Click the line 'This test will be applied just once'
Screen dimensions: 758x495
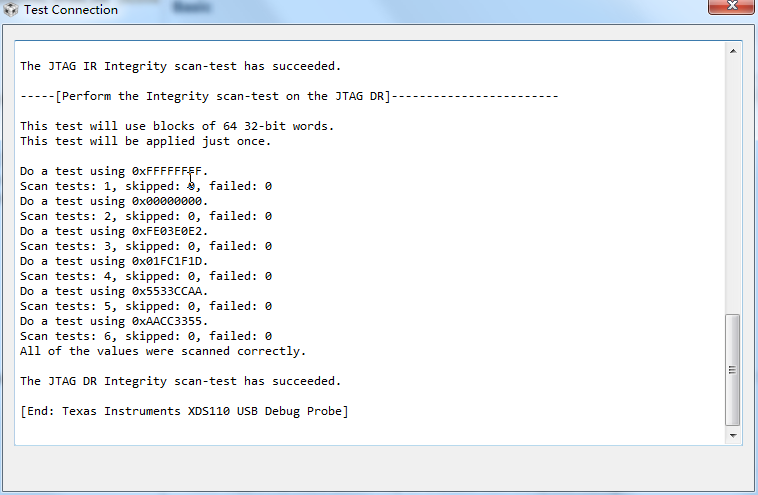coord(146,141)
